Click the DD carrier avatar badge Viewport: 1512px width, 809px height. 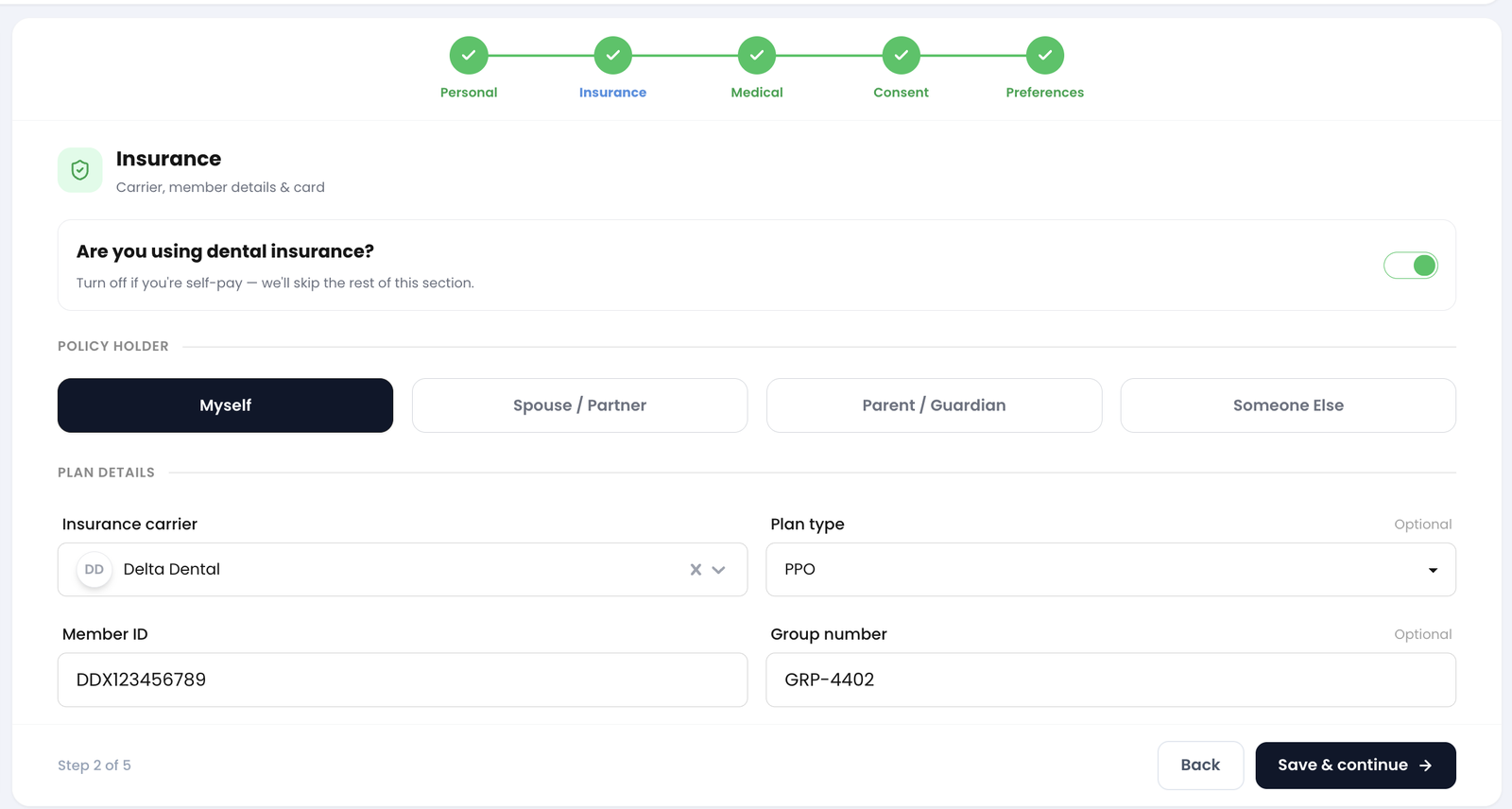pyautogui.click(x=94, y=570)
